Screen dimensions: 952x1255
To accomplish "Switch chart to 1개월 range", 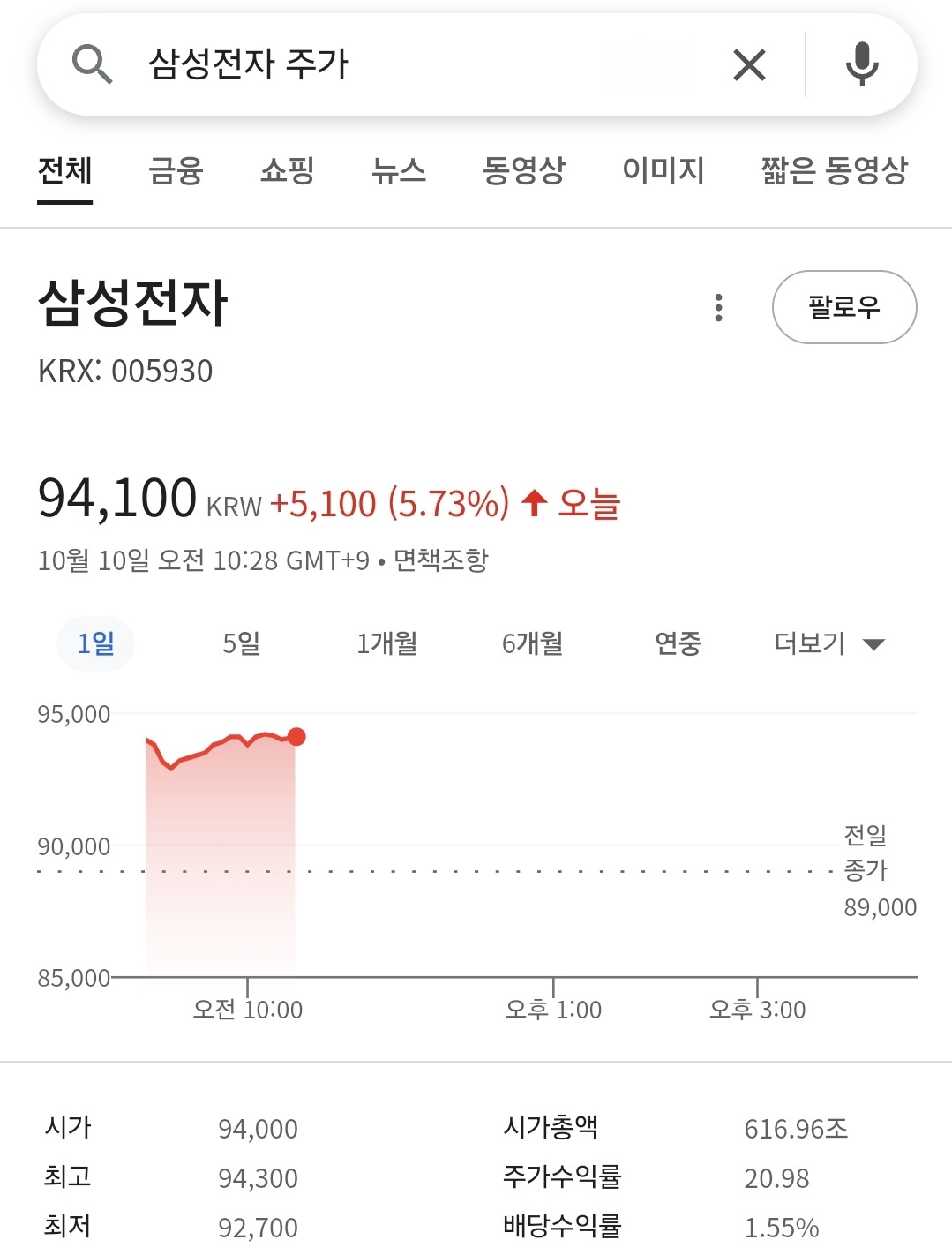I will coord(386,643).
